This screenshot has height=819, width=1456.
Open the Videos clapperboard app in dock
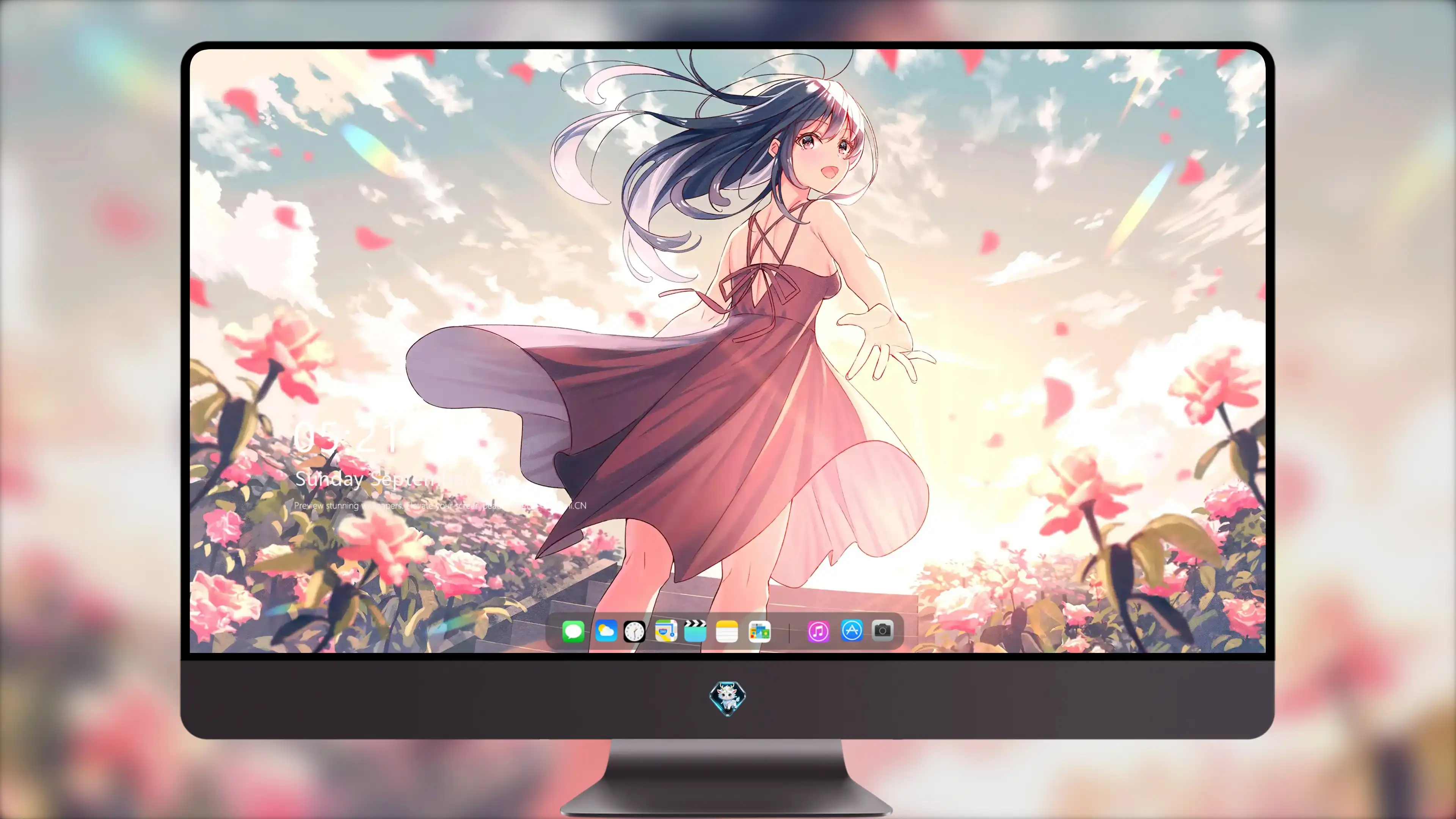pyautogui.click(x=695, y=631)
